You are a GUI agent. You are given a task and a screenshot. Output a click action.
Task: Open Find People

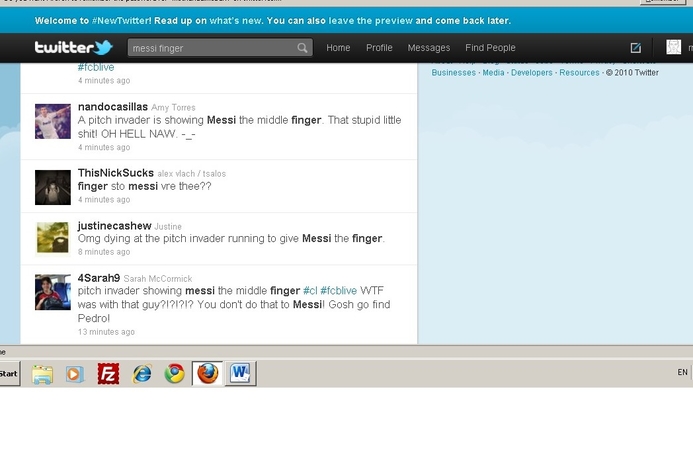(x=490, y=48)
